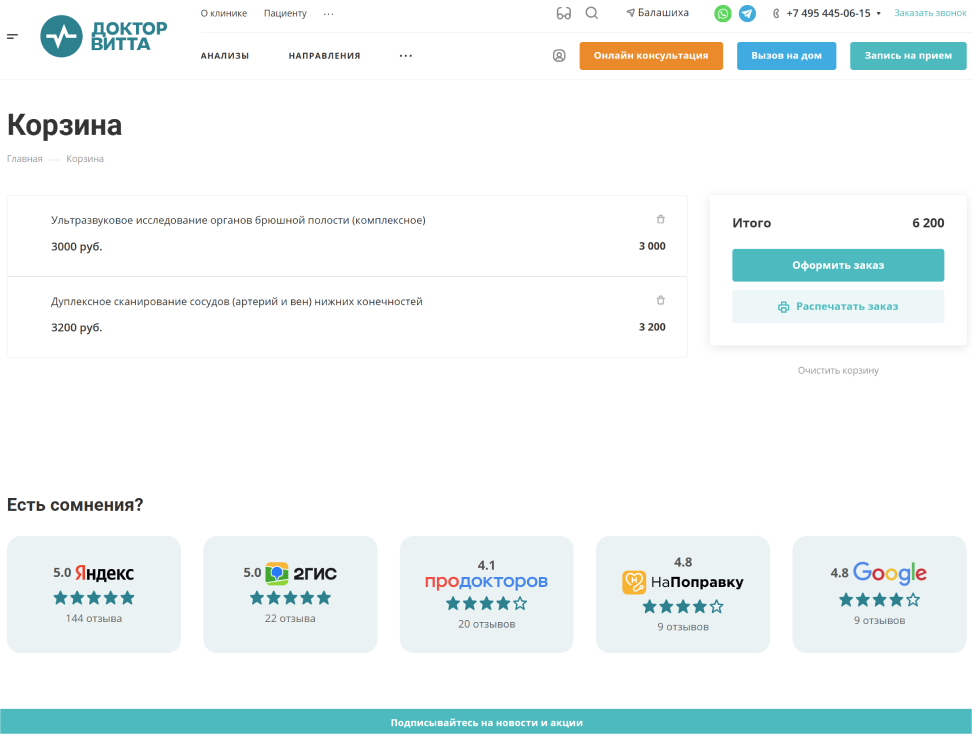Click the 3000 руб. price text
972x734 pixels.
pos(77,247)
